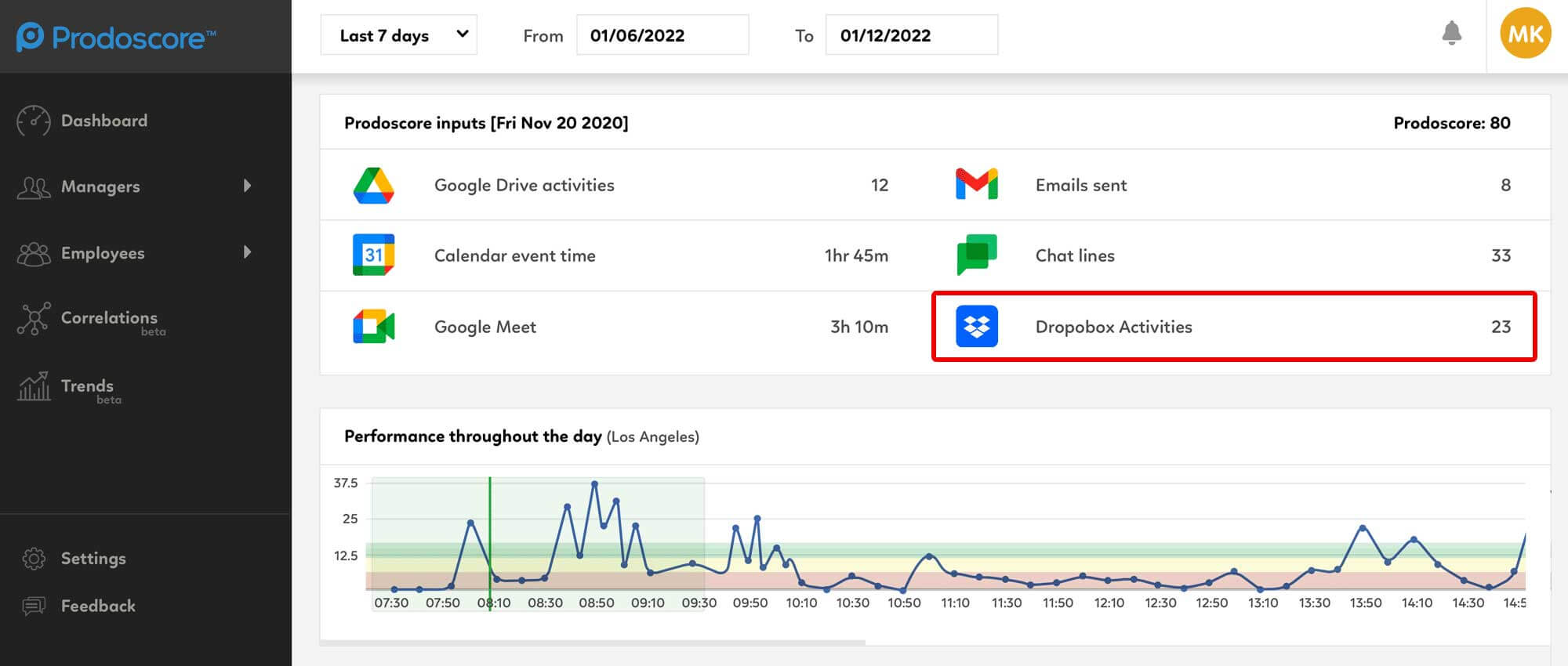Expand the Employees submenu arrow

(248, 252)
